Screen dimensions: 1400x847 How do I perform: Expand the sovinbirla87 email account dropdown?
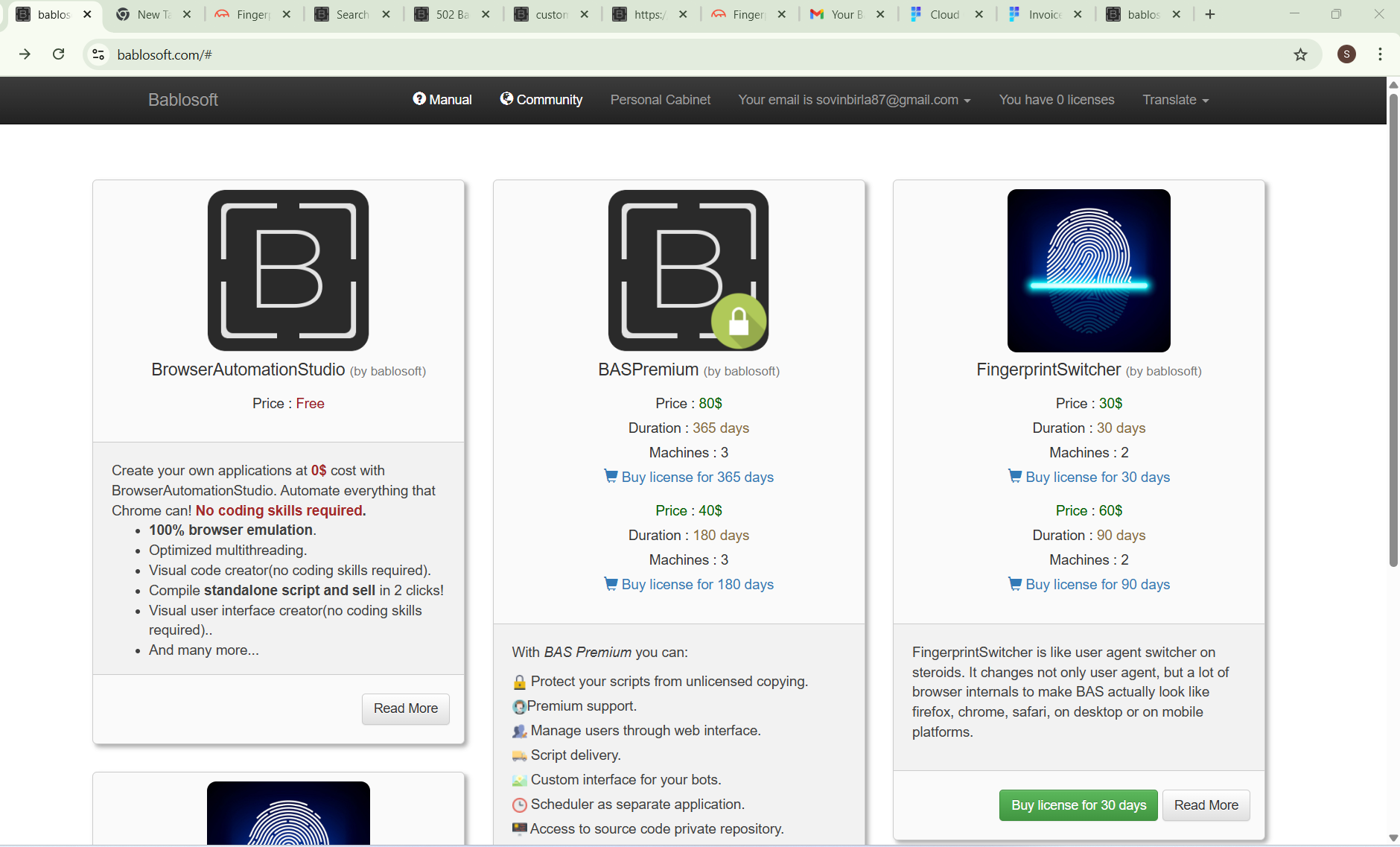pos(853,99)
